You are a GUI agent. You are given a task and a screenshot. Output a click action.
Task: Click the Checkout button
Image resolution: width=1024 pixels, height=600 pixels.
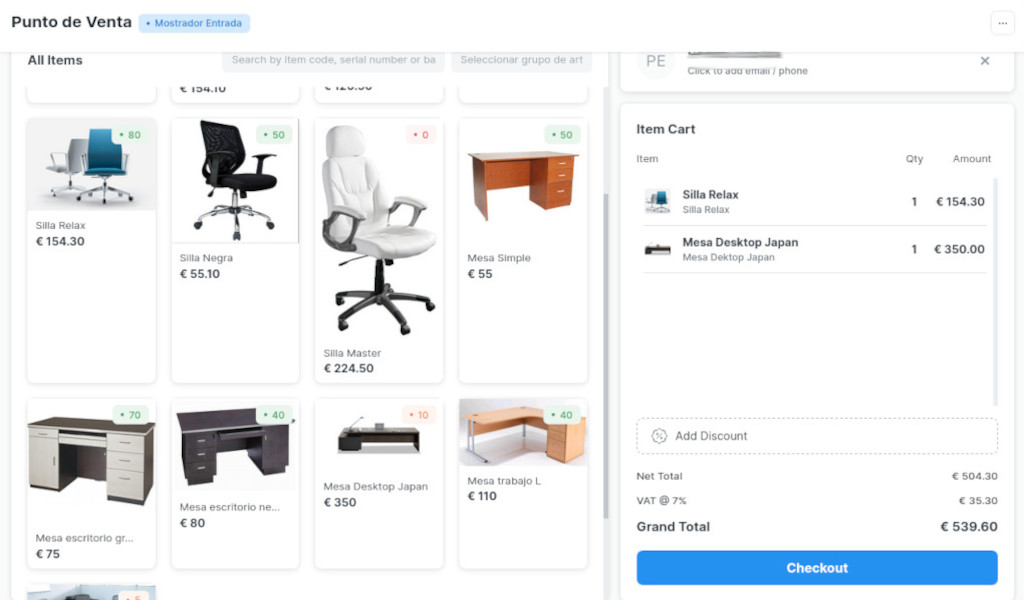[x=816, y=567]
